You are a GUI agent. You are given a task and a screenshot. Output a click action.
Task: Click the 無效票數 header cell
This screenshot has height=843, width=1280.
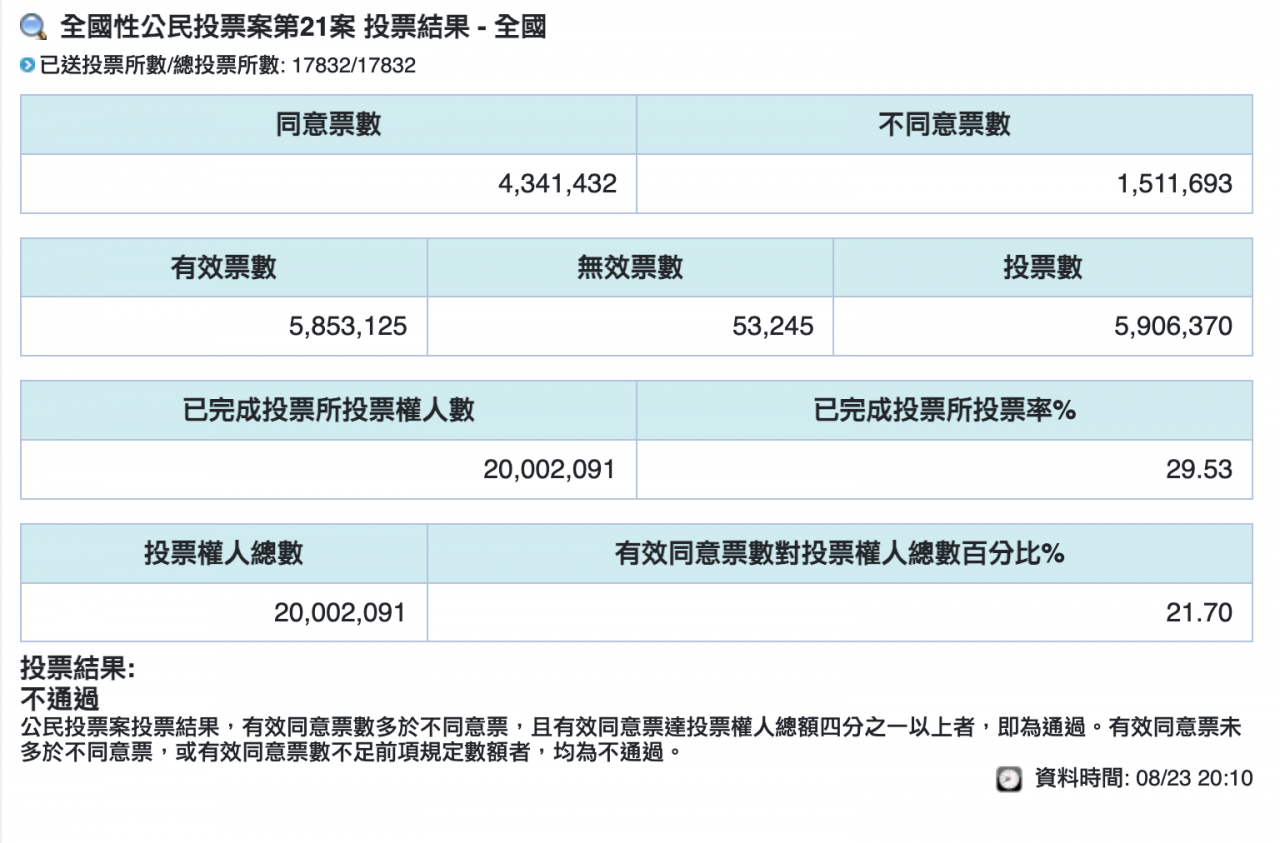click(630, 268)
